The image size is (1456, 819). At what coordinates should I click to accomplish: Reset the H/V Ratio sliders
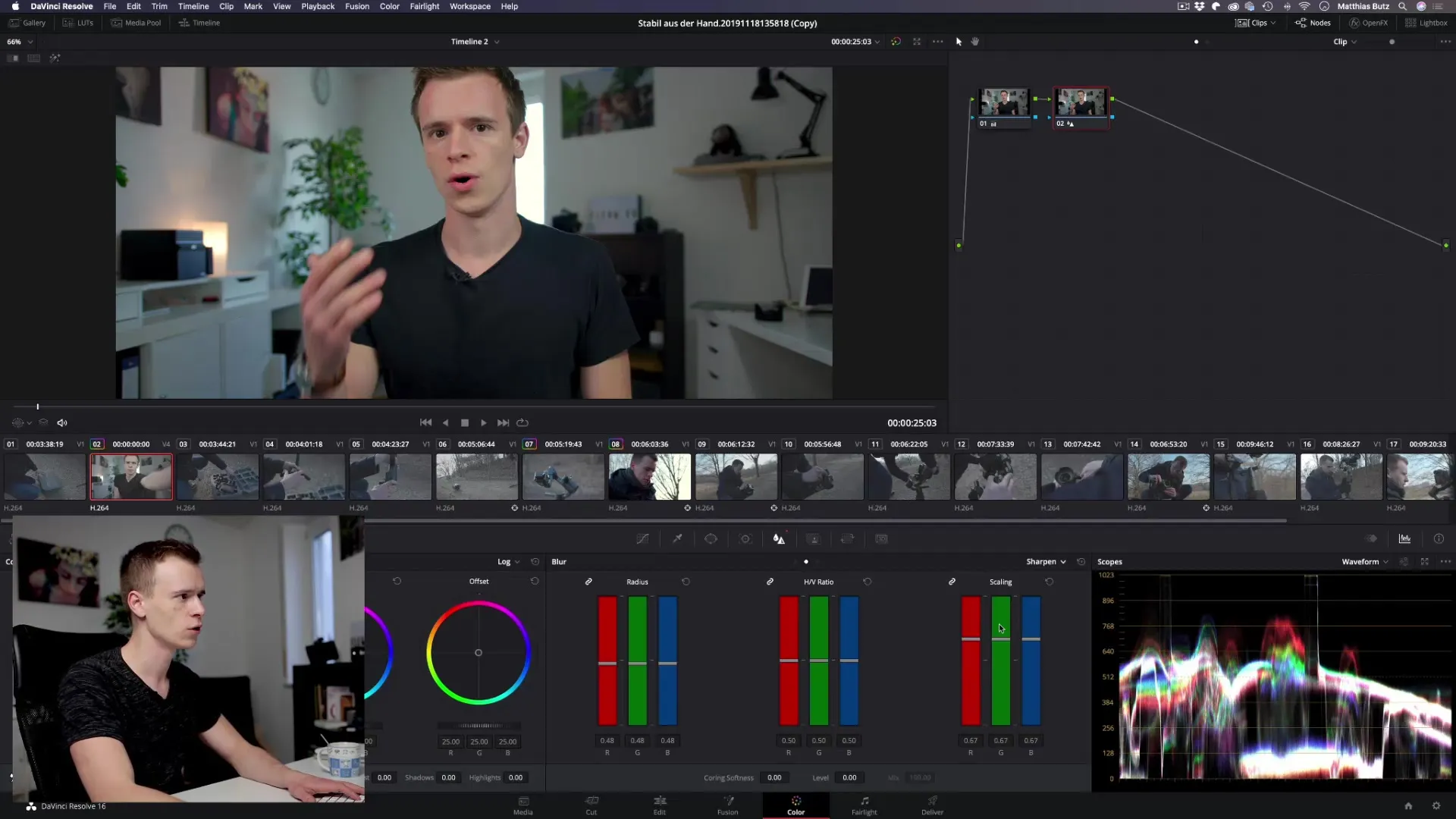[867, 582]
